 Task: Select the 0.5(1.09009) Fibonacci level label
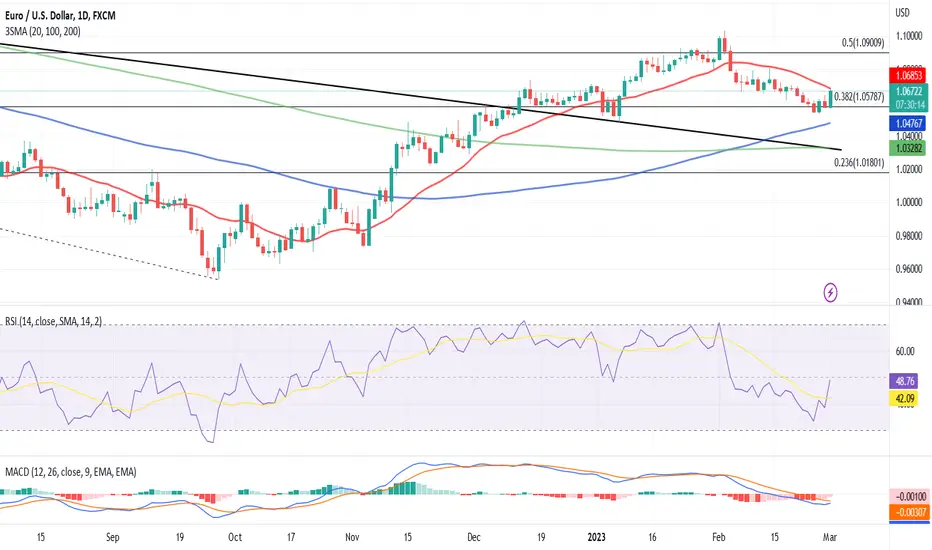coord(862,43)
